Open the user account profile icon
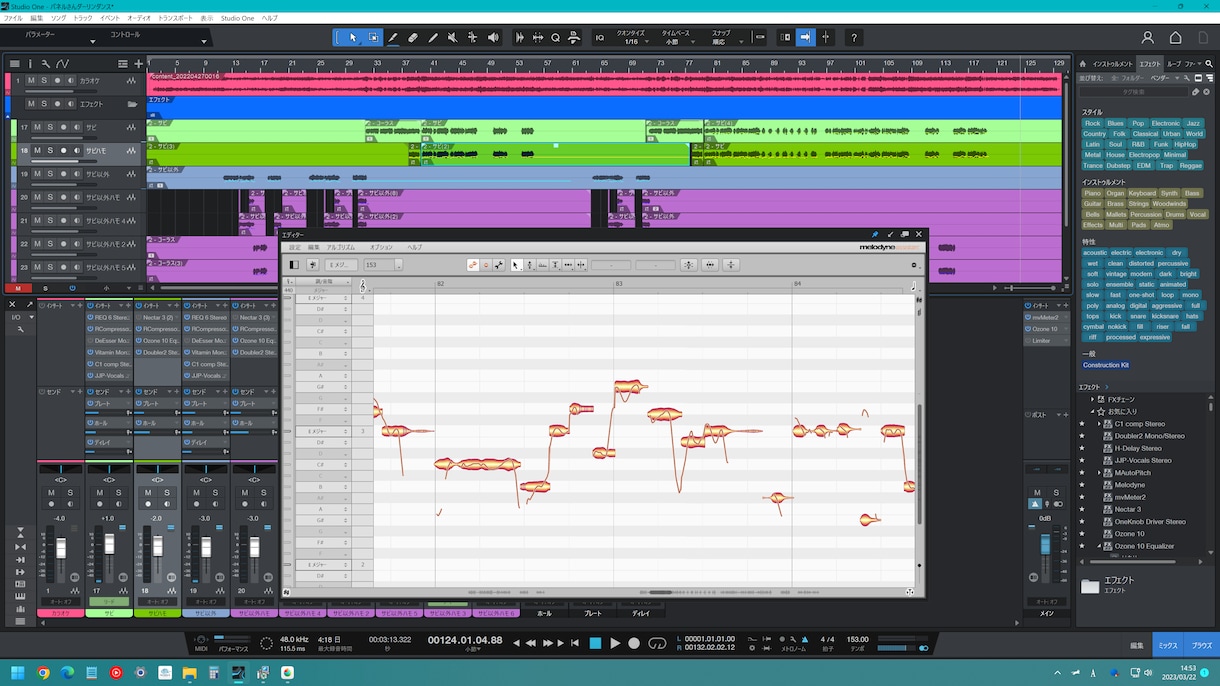This screenshot has width=1220, height=686. pos(1148,38)
